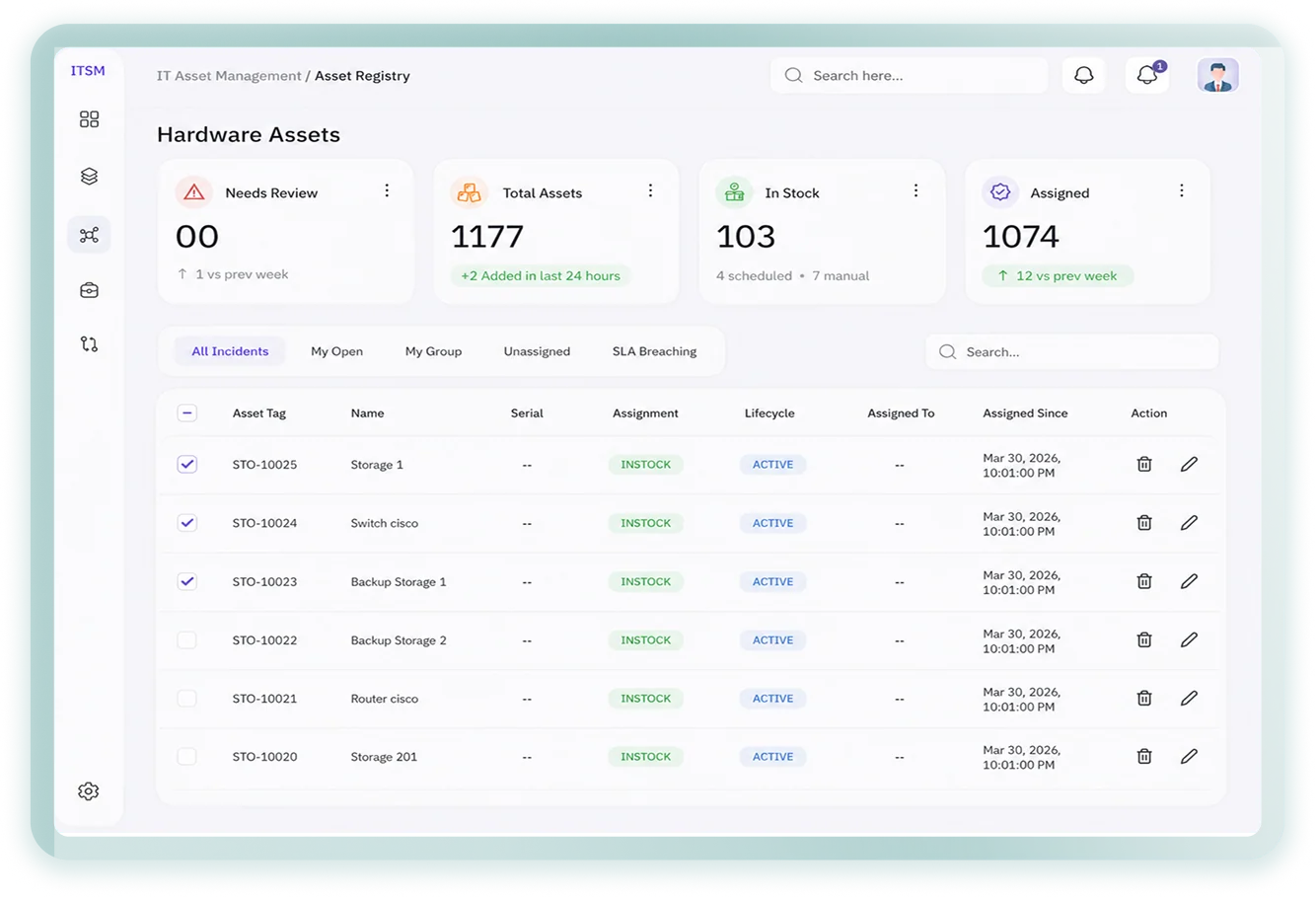Delete Backup Storage 1 via trash icon

(1144, 581)
